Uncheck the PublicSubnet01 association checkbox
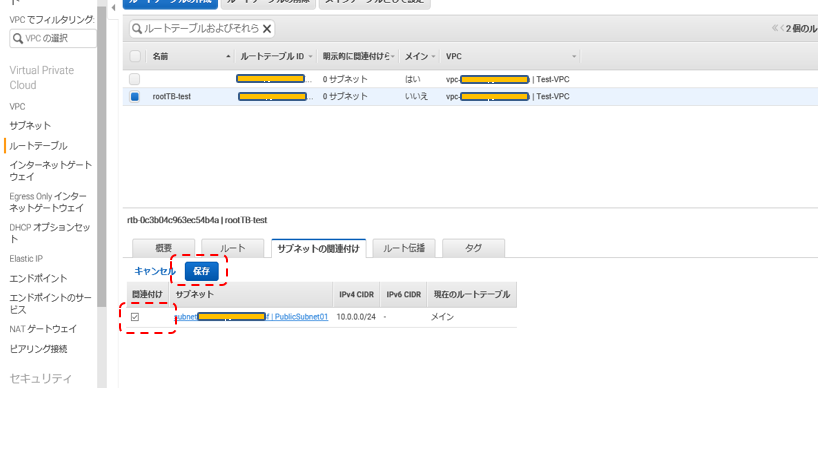This screenshot has height=460, width=819. pos(135,317)
